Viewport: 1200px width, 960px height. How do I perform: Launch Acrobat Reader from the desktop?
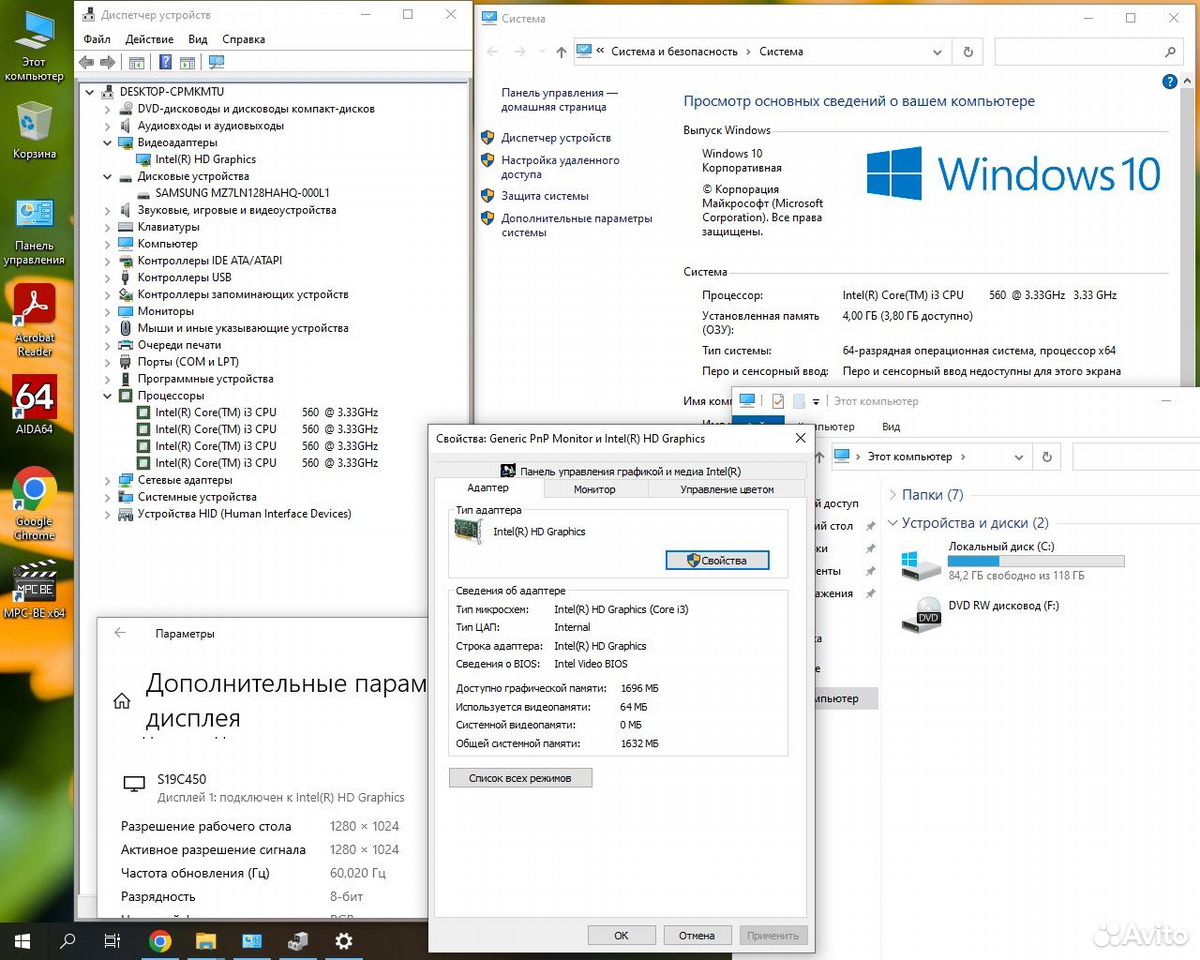tap(34, 320)
